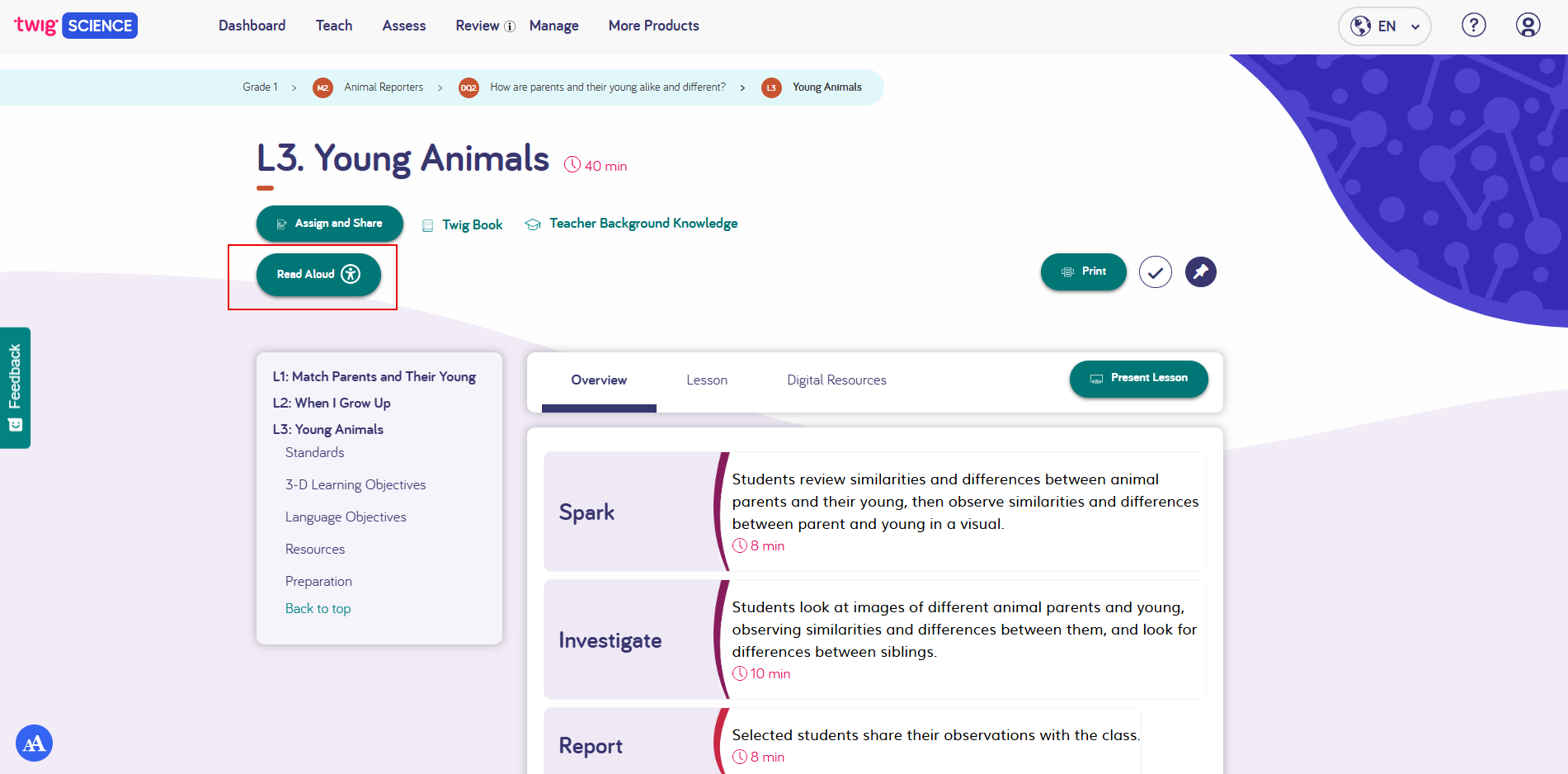Open the Teacher Background Knowledge link
Image resolution: width=1568 pixels, height=774 pixels.
pyautogui.click(x=643, y=224)
